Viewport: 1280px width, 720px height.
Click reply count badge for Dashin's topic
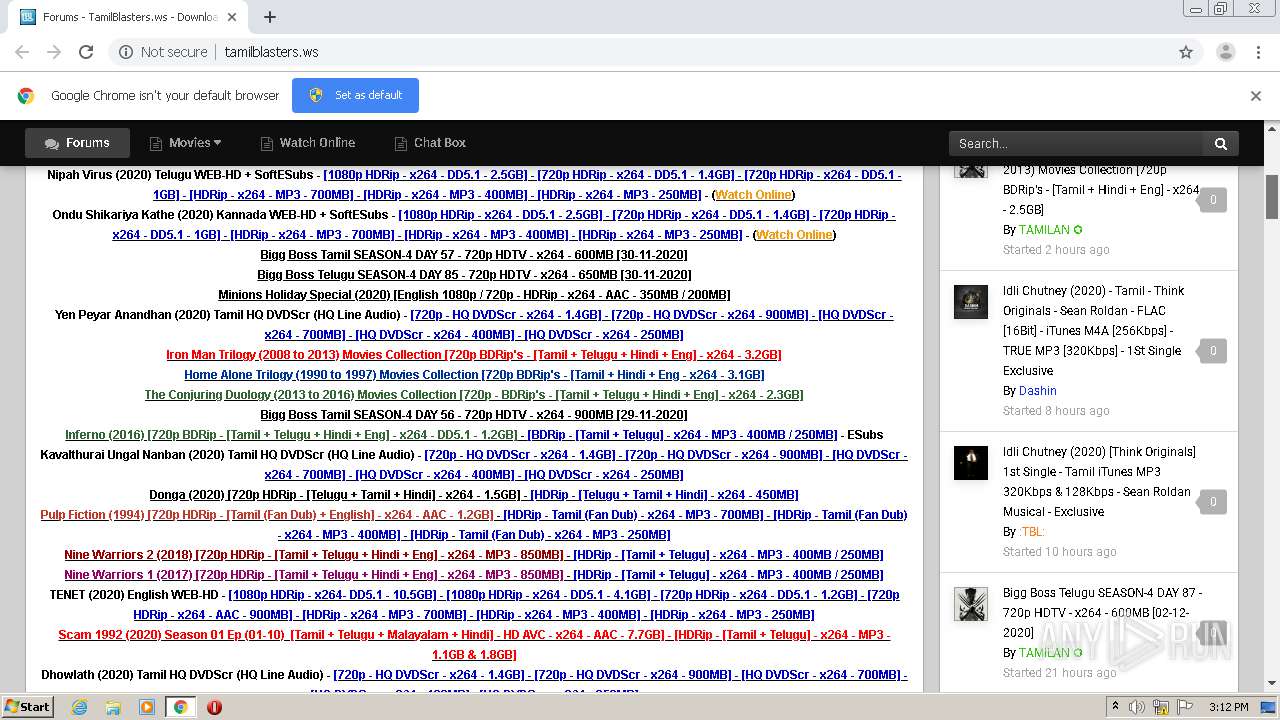[x=1213, y=351]
